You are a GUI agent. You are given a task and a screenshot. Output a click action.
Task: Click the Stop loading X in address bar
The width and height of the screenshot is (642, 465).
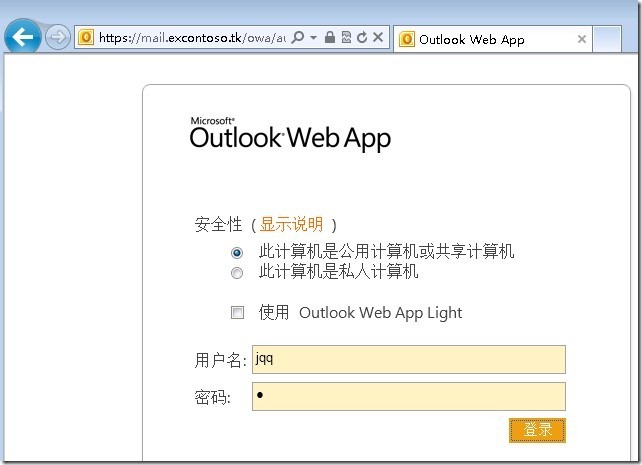point(378,38)
